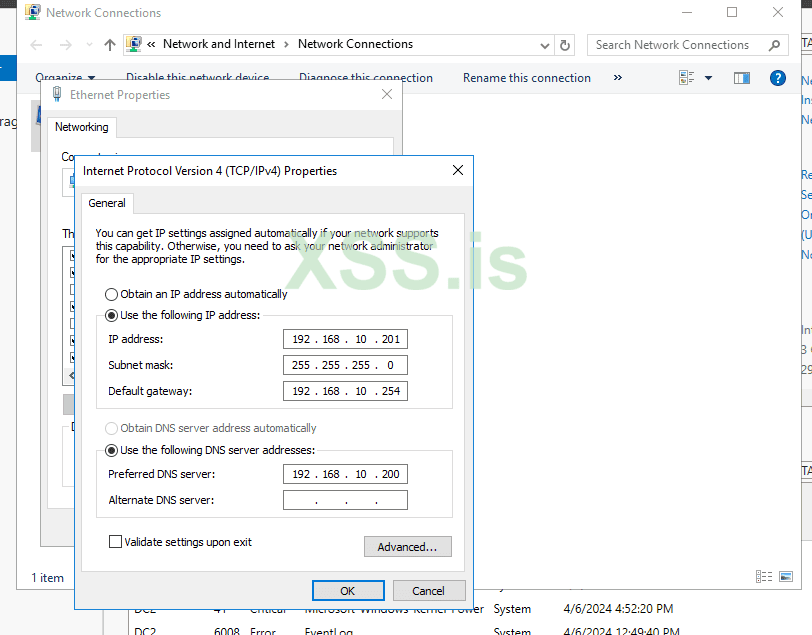Click the Ethernet Properties title icon
The image size is (812, 635).
tap(57, 94)
